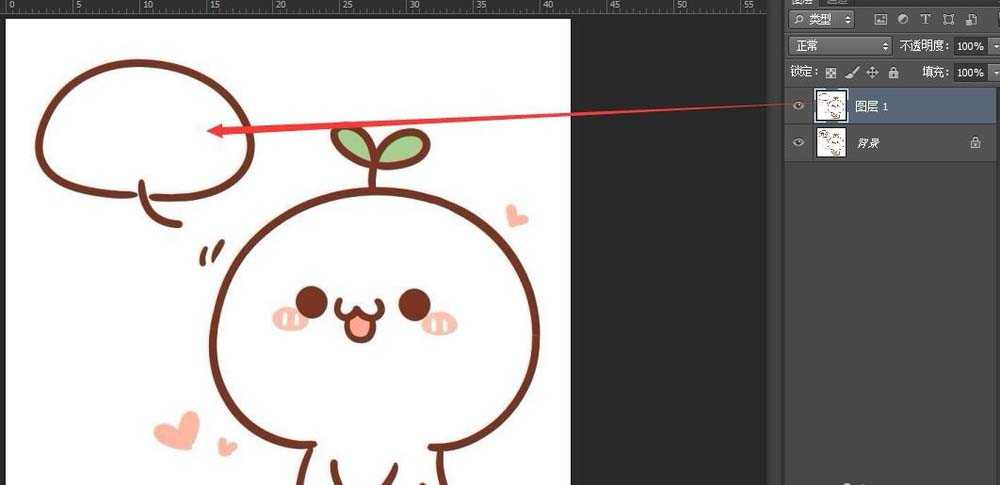Select the 图层 1 layer name

pos(871,106)
